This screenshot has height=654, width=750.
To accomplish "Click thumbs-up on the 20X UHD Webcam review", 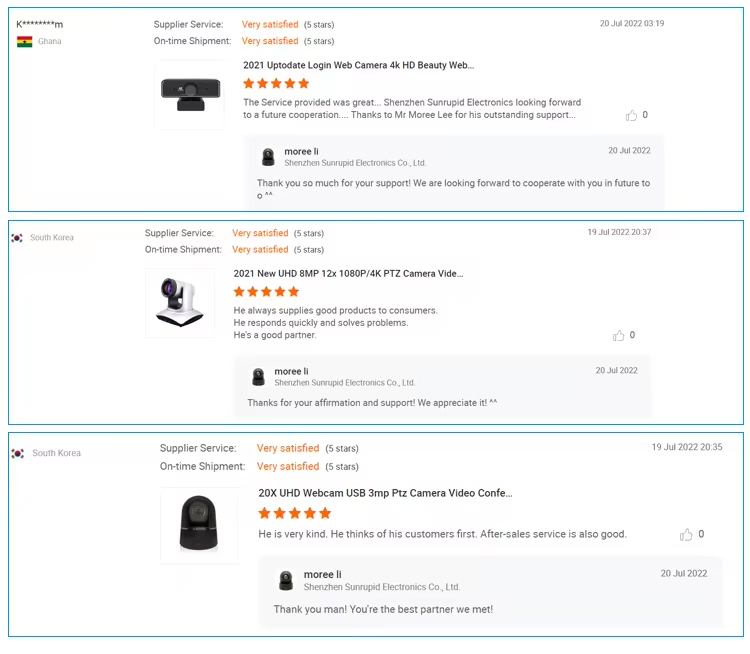I will click(x=686, y=535).
